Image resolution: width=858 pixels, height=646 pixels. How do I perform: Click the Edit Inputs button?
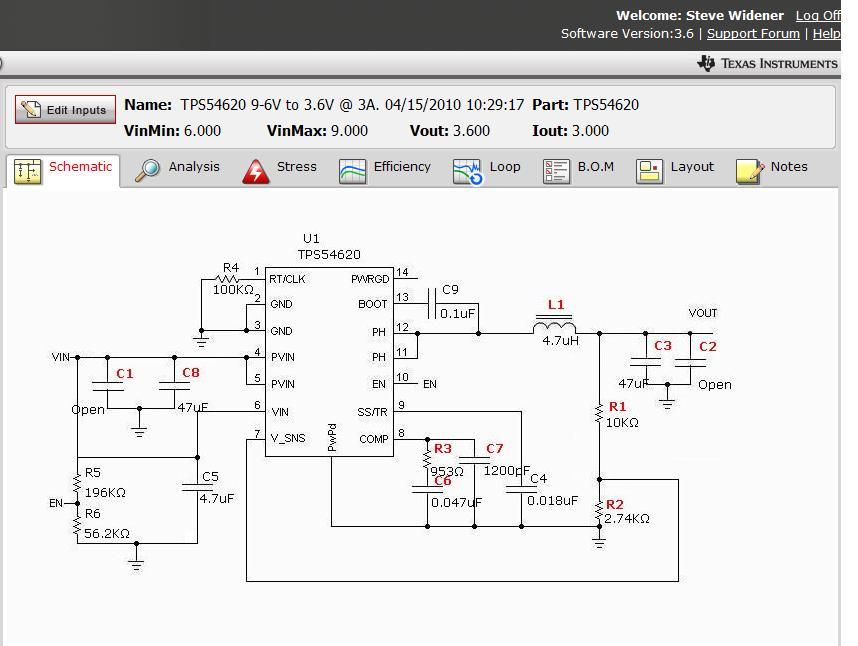(64, 110)
